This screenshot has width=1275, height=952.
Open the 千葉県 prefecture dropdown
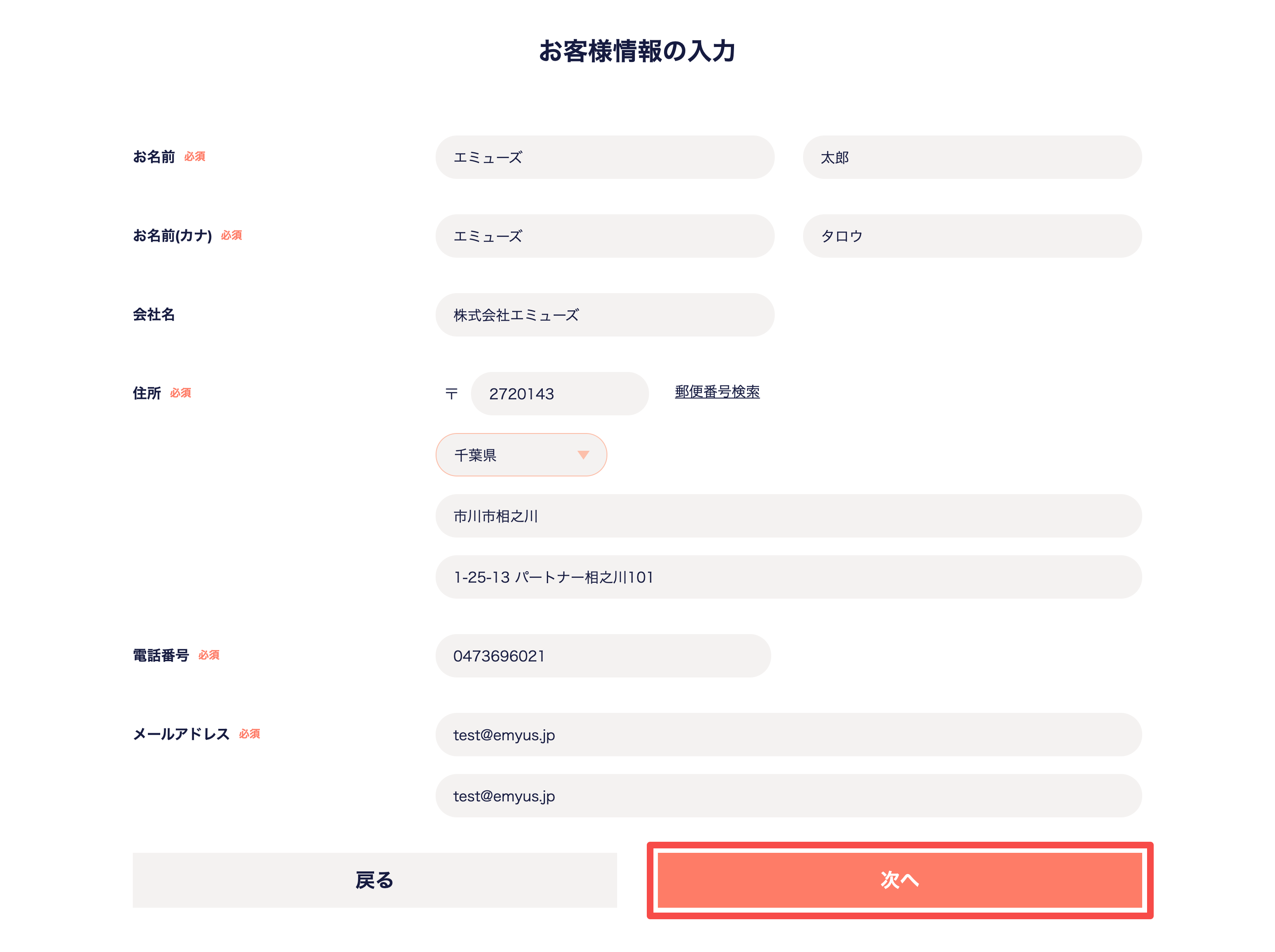tap(521, 455)
